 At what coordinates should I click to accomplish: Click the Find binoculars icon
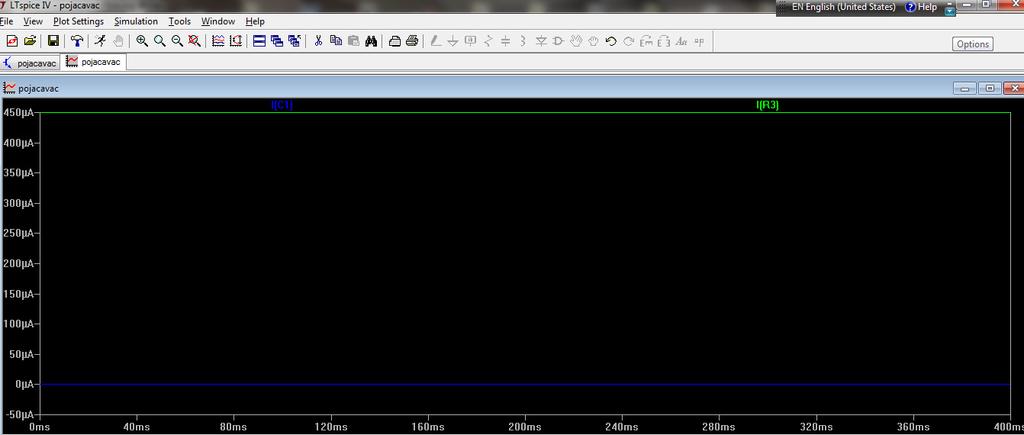pos(371,41)
